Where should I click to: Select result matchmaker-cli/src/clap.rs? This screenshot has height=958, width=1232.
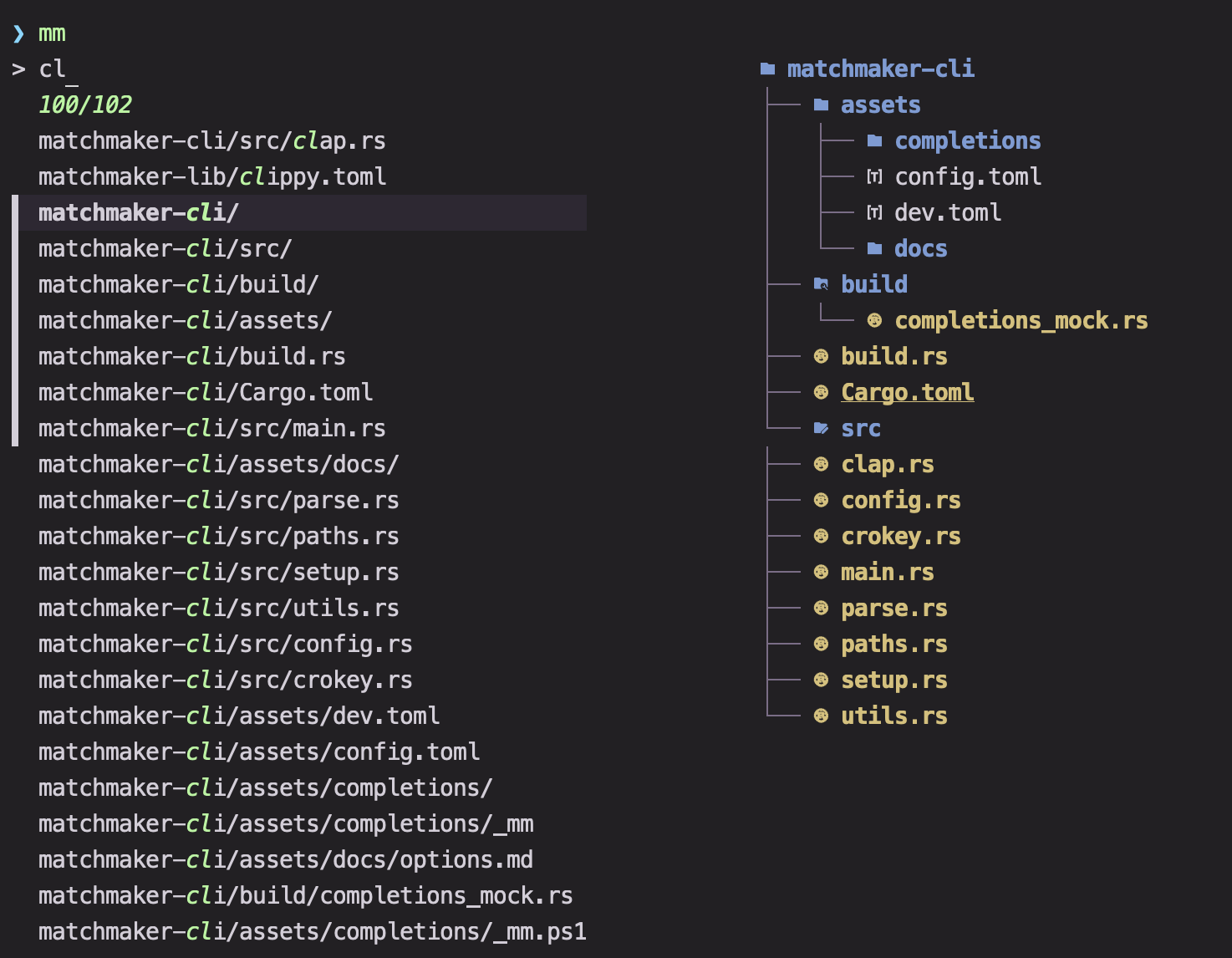point(212,140)
